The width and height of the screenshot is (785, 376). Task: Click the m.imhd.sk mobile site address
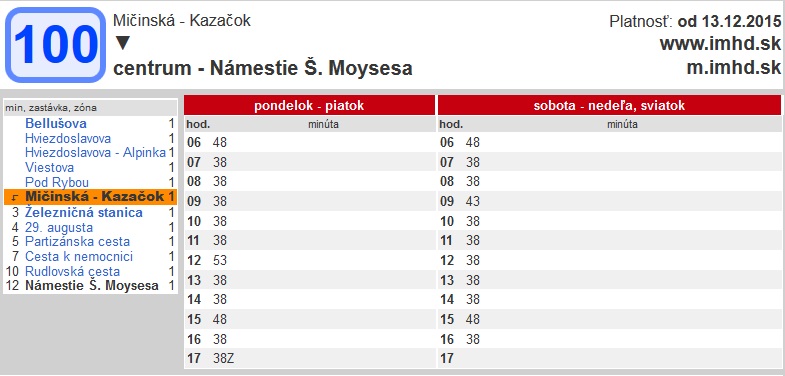click(734, 68)
